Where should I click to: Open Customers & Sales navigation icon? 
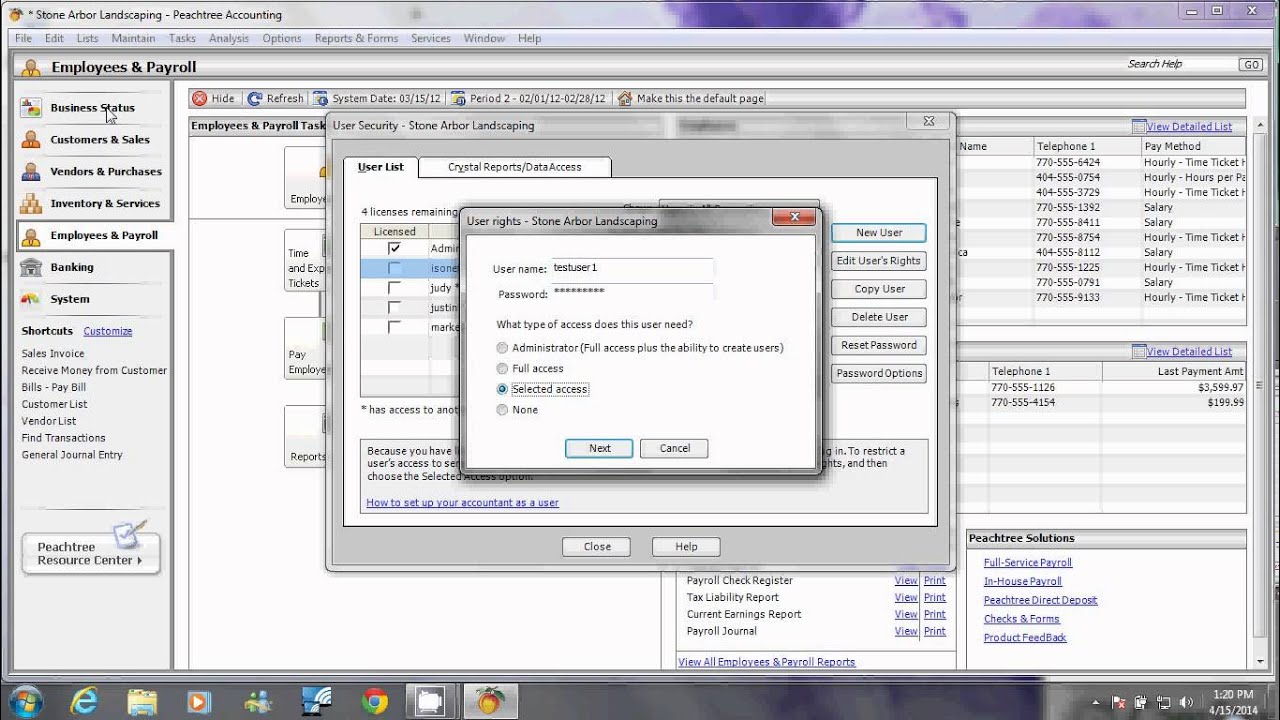(31, 140)
